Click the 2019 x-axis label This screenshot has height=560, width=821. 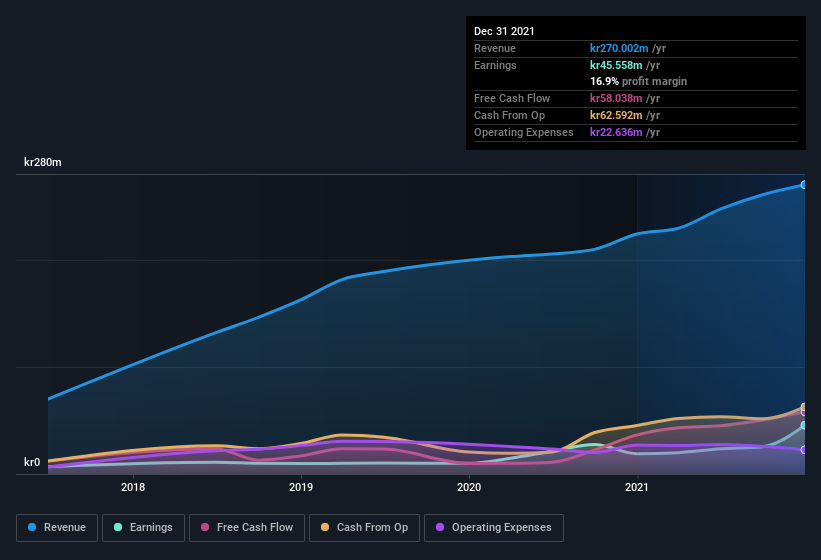(301, 487)
